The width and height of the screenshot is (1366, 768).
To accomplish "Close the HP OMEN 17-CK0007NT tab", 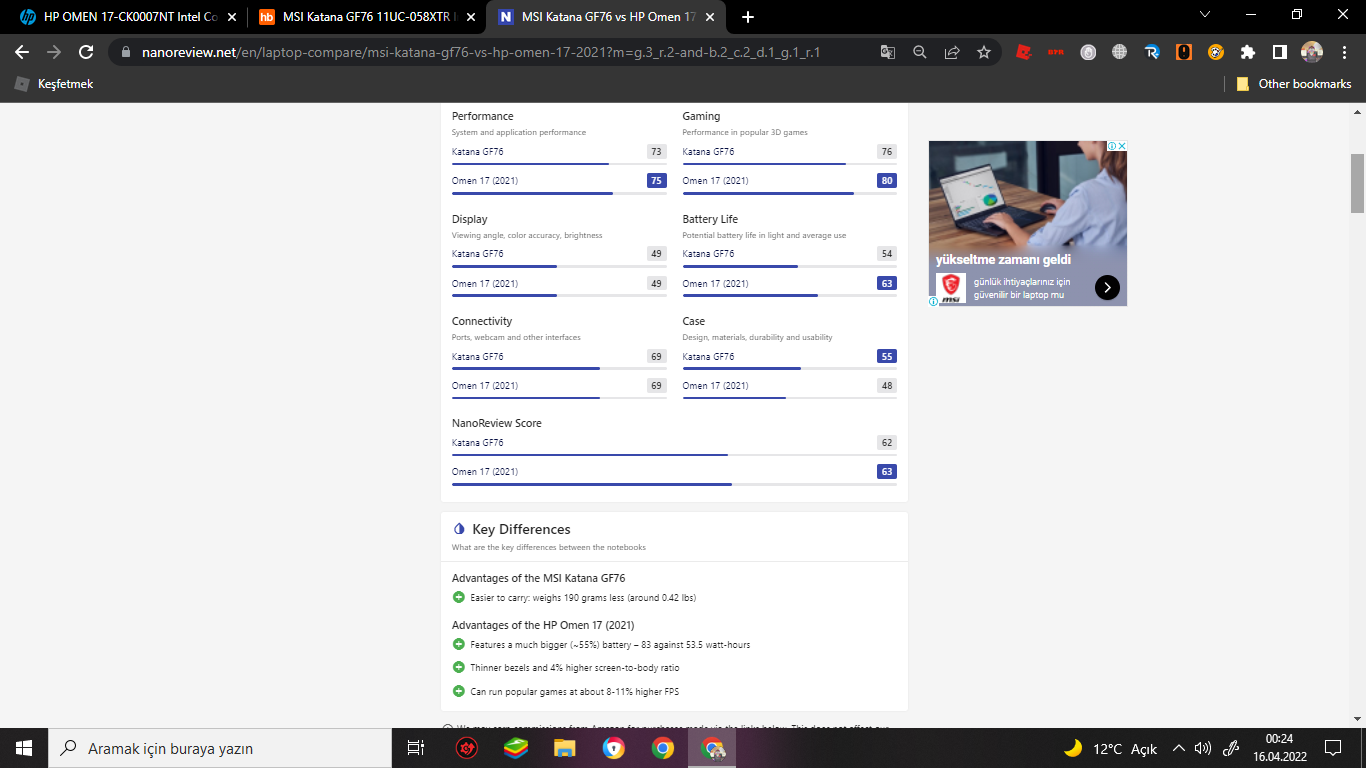I will click(x=231, y=17).
